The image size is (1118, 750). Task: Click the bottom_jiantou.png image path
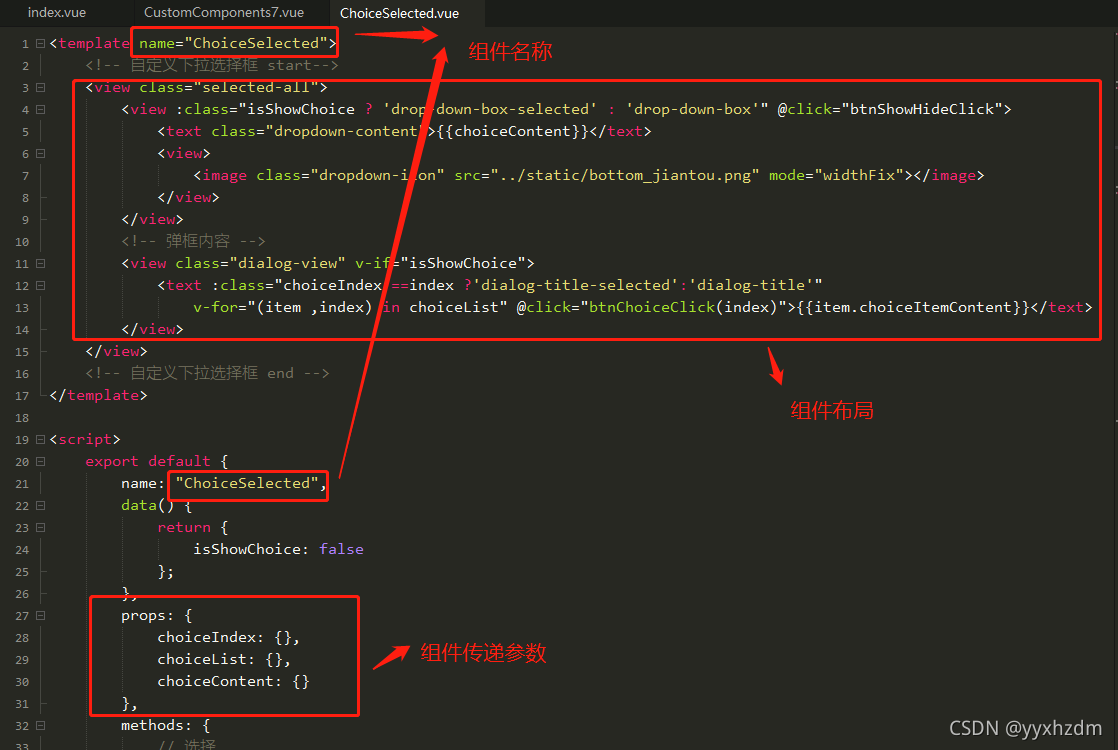tap(625, 175)
